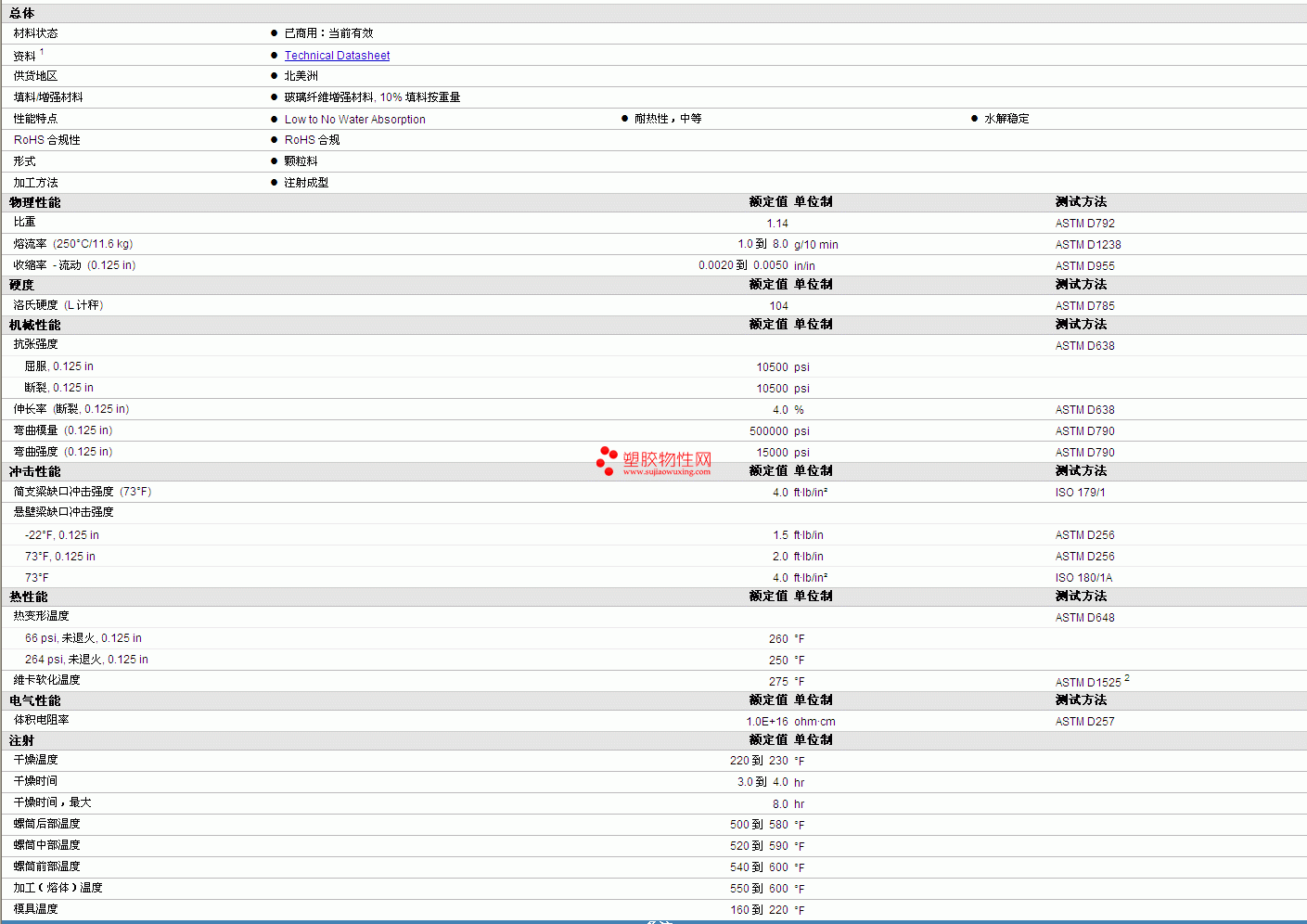Select the "Low to No Water Absorption" feature
This screenshot has width=1307, height=924.
[x=354, y=119]
